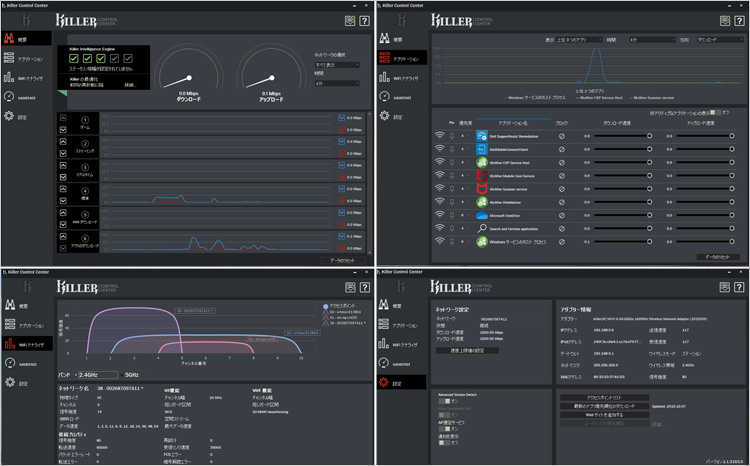750x466 pixels.
Task: Adjust download speed slider for Dell SupportAssist
Action: pos(649,136)
